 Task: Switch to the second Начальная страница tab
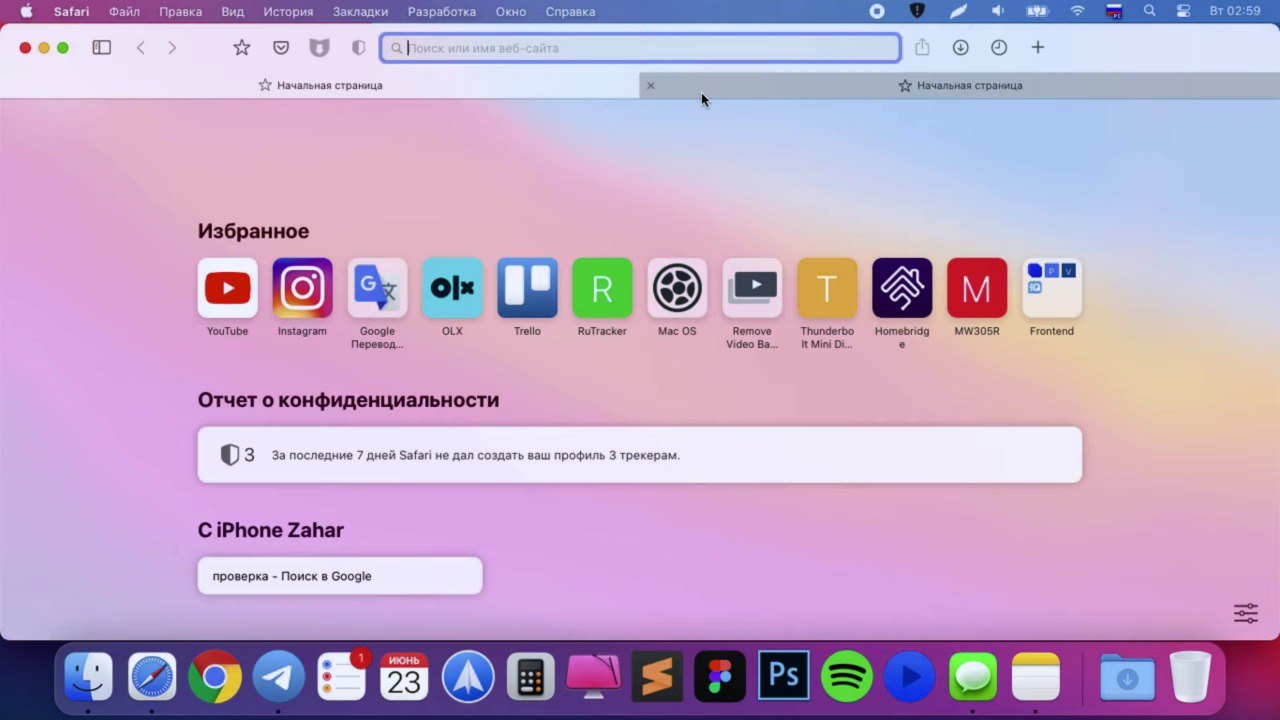[x=960, y=85]
